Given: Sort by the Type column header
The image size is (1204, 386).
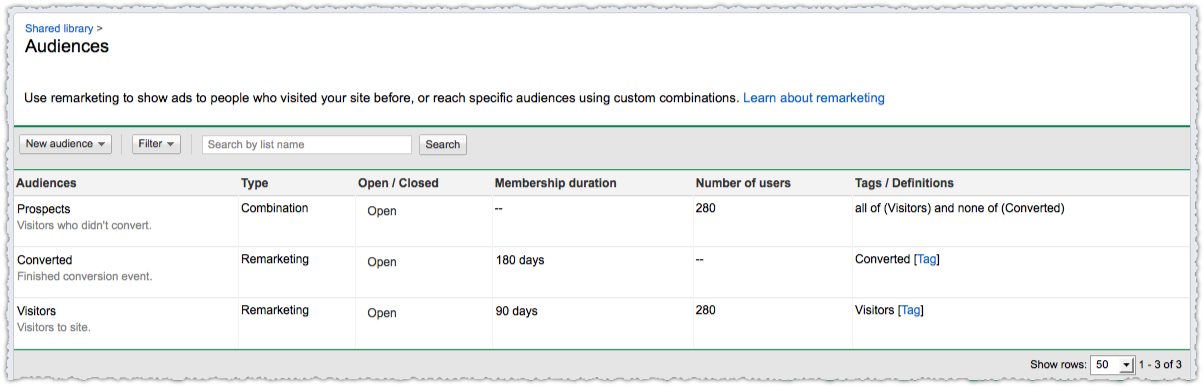Looking at the screenshot, I should coord(255,183).
